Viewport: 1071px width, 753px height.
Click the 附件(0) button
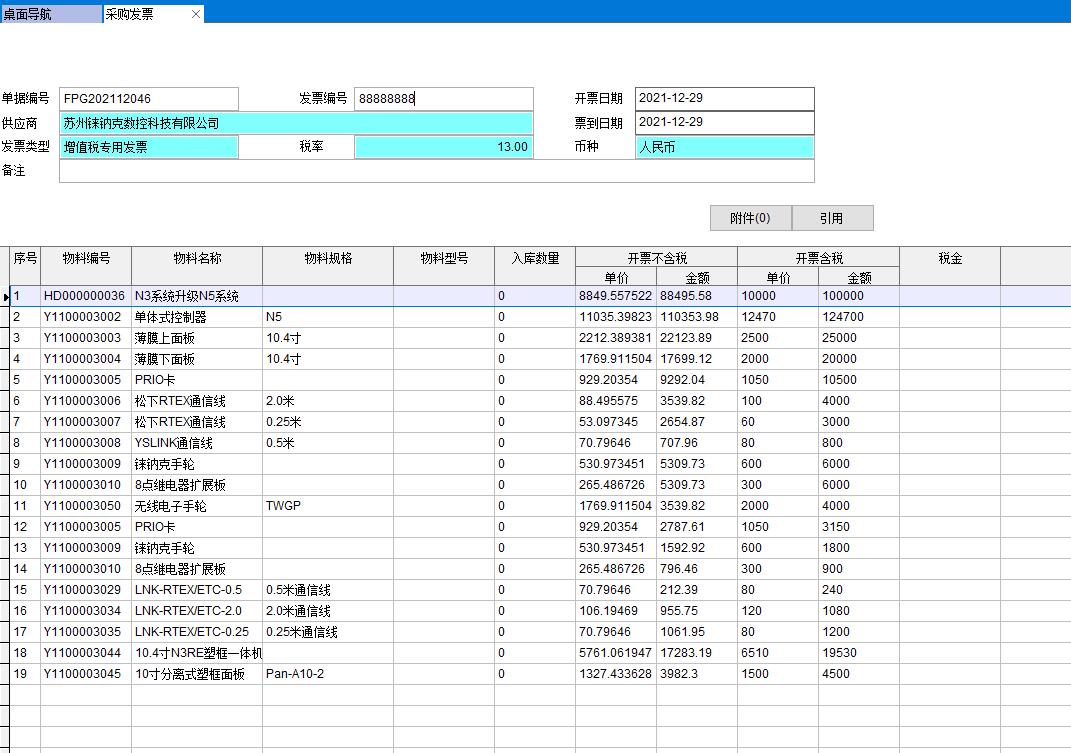click(750, 218)
